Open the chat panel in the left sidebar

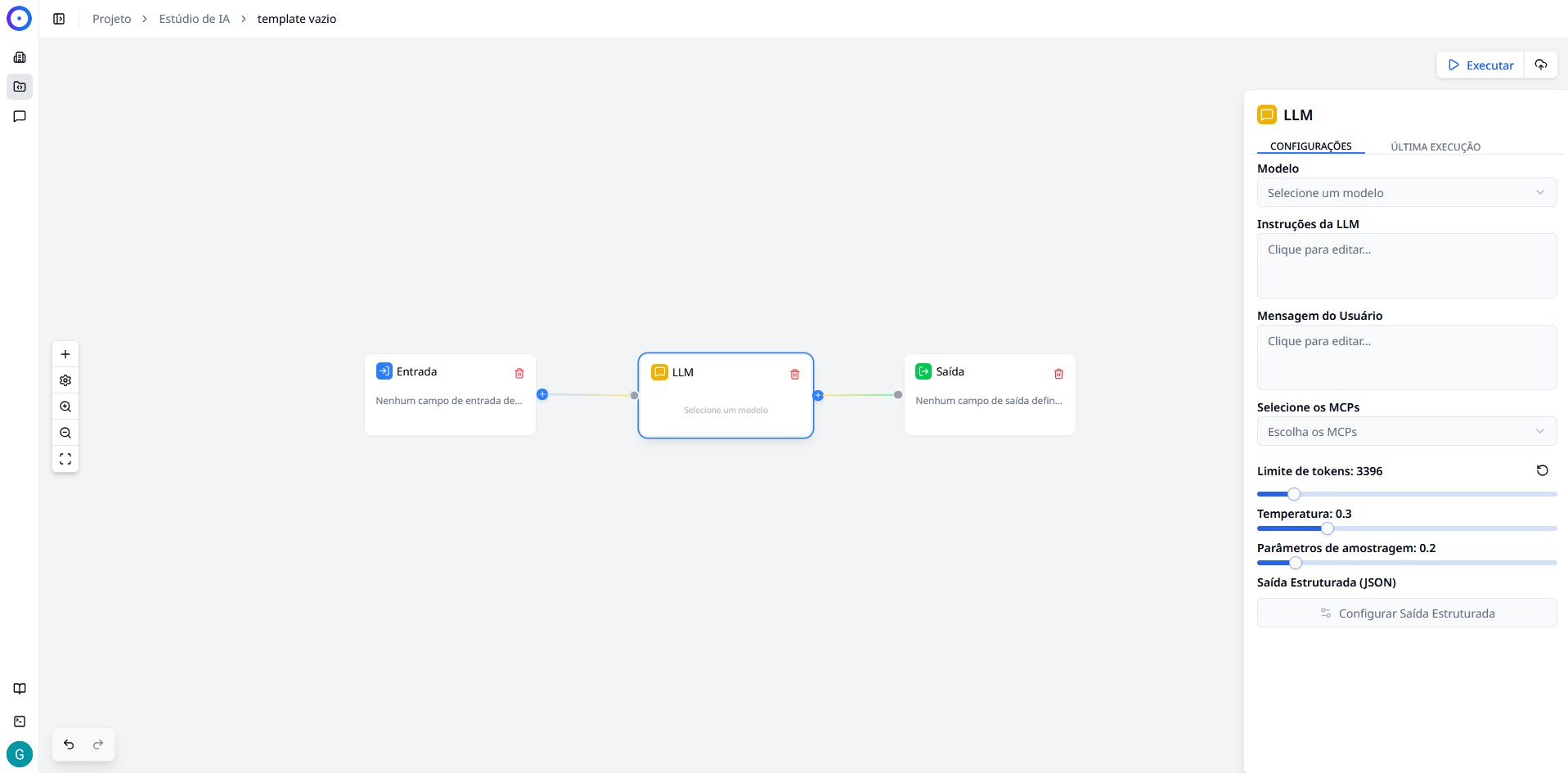[20, 116]
